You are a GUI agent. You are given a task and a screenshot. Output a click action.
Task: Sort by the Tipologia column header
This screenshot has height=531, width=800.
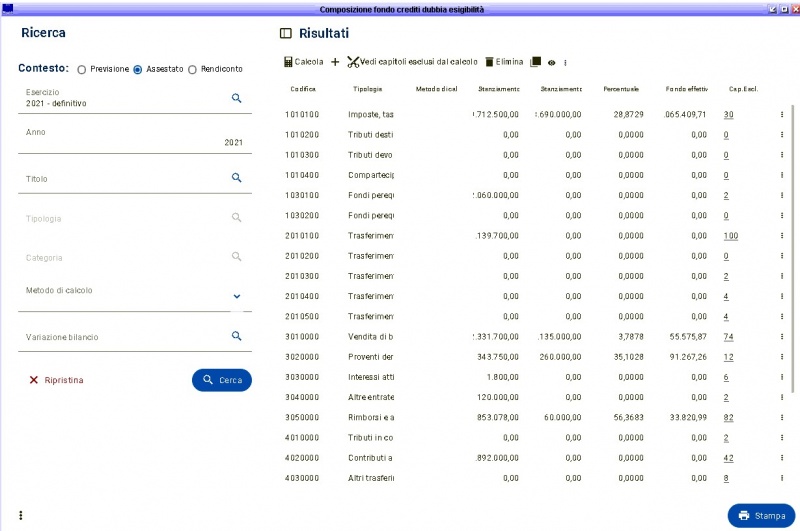pos(367,89)
